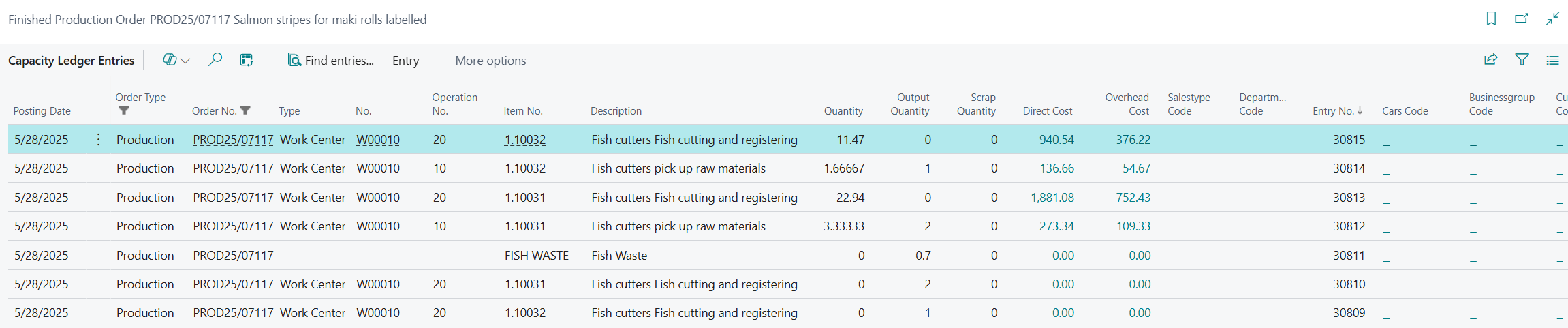
Task: Click the list view options icon
Action: coord(1552,60)
